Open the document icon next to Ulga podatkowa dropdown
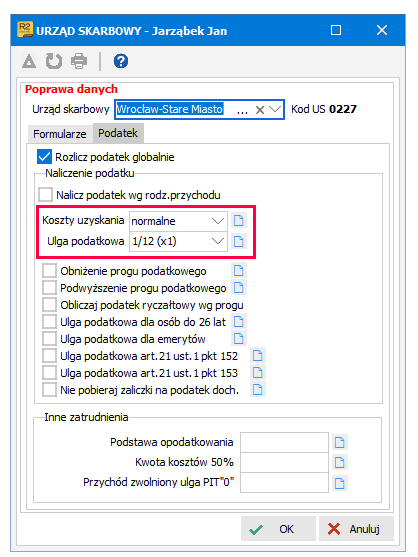418x557 pixels. (238, 242)
